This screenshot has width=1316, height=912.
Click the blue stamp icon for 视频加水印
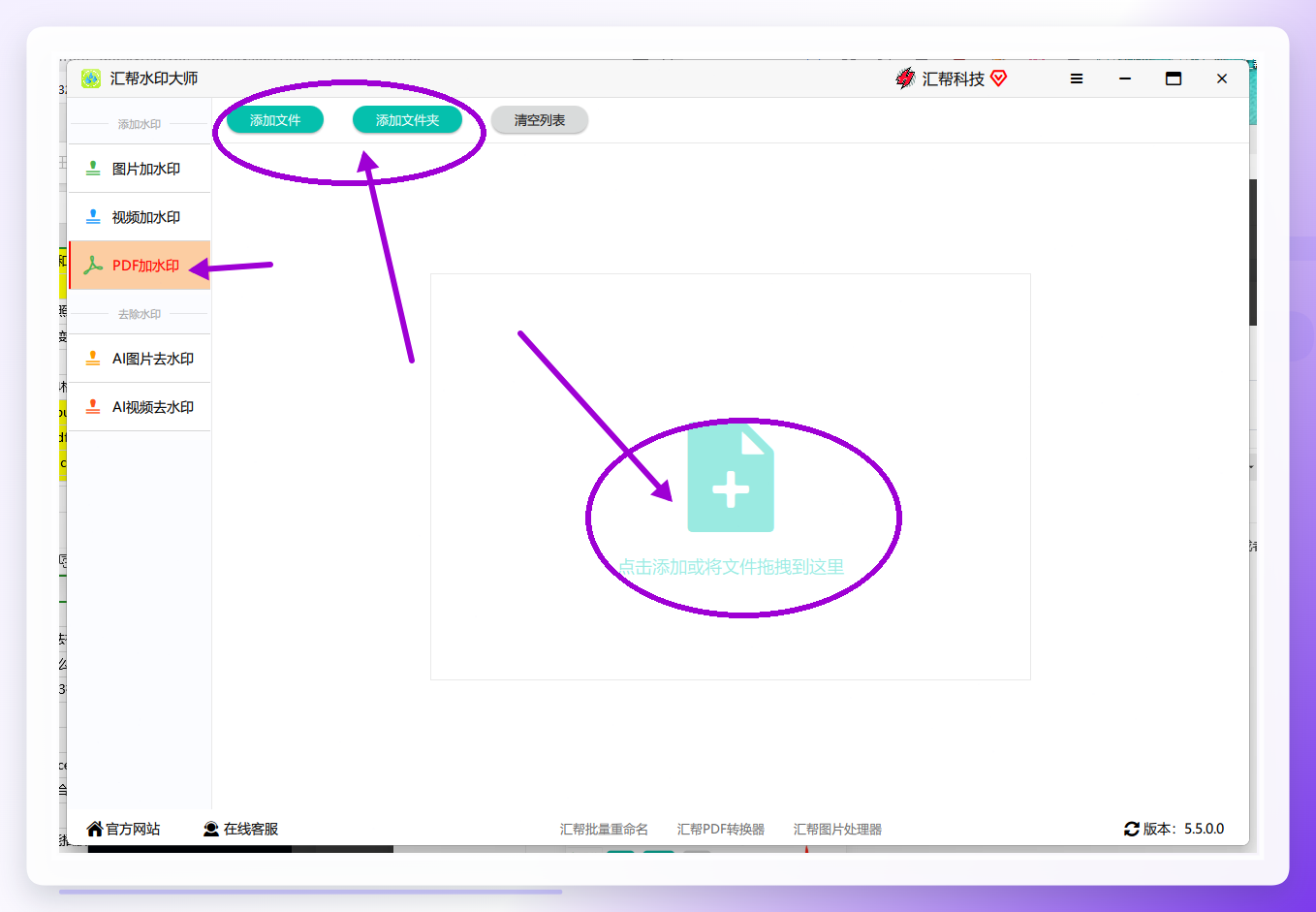coord(93,217)
